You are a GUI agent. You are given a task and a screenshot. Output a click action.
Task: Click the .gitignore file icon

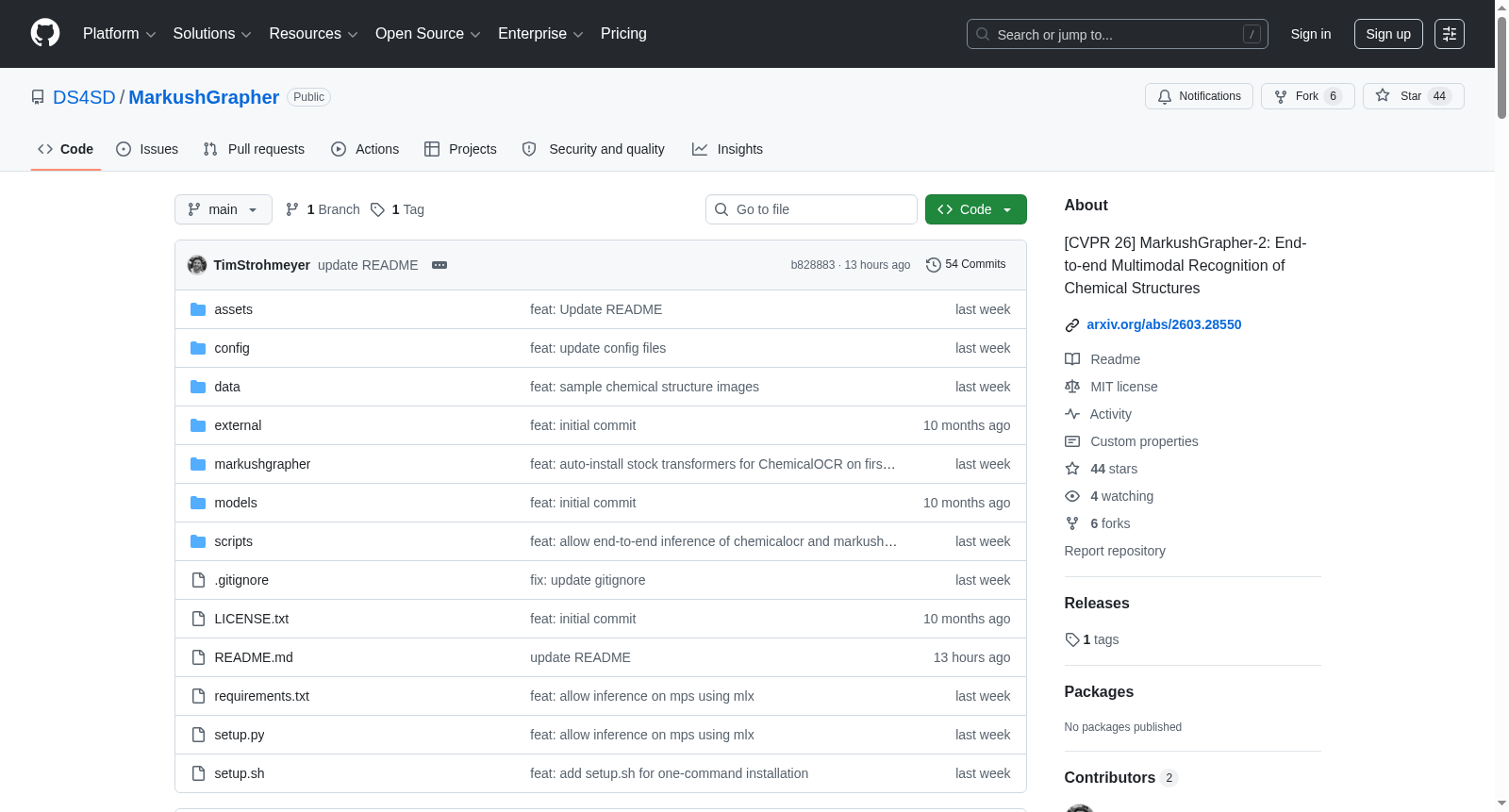(198, 580)
